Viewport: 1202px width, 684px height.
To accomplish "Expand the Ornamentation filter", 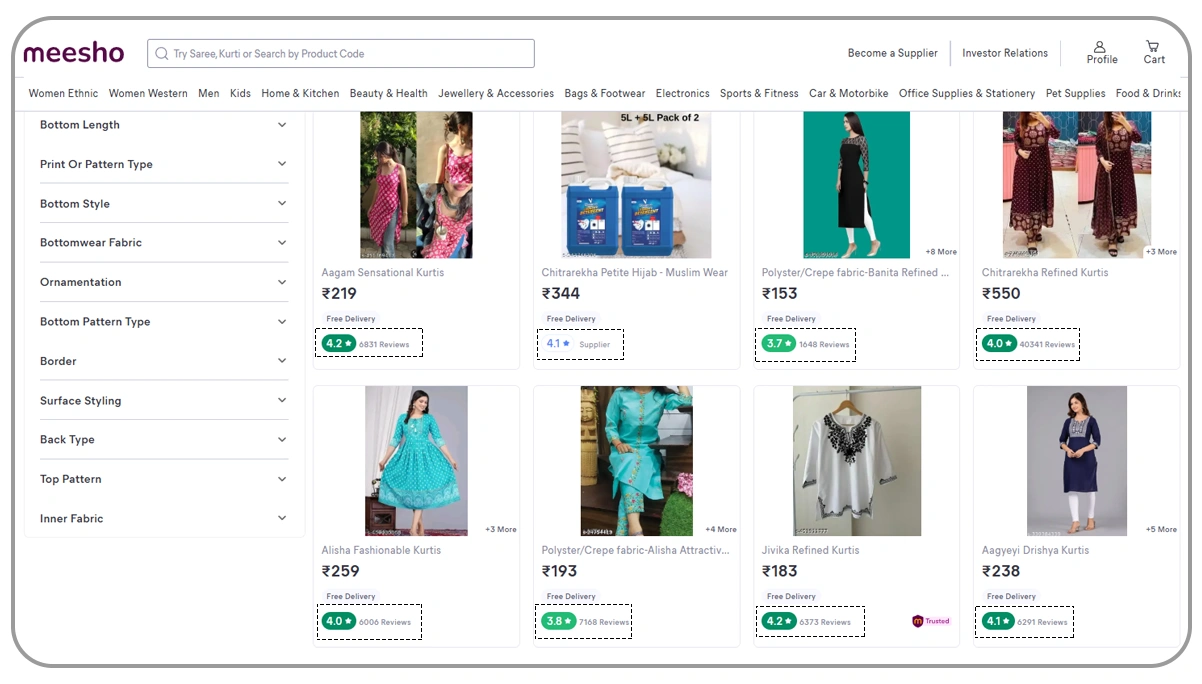I will click(x=163, y=281).
